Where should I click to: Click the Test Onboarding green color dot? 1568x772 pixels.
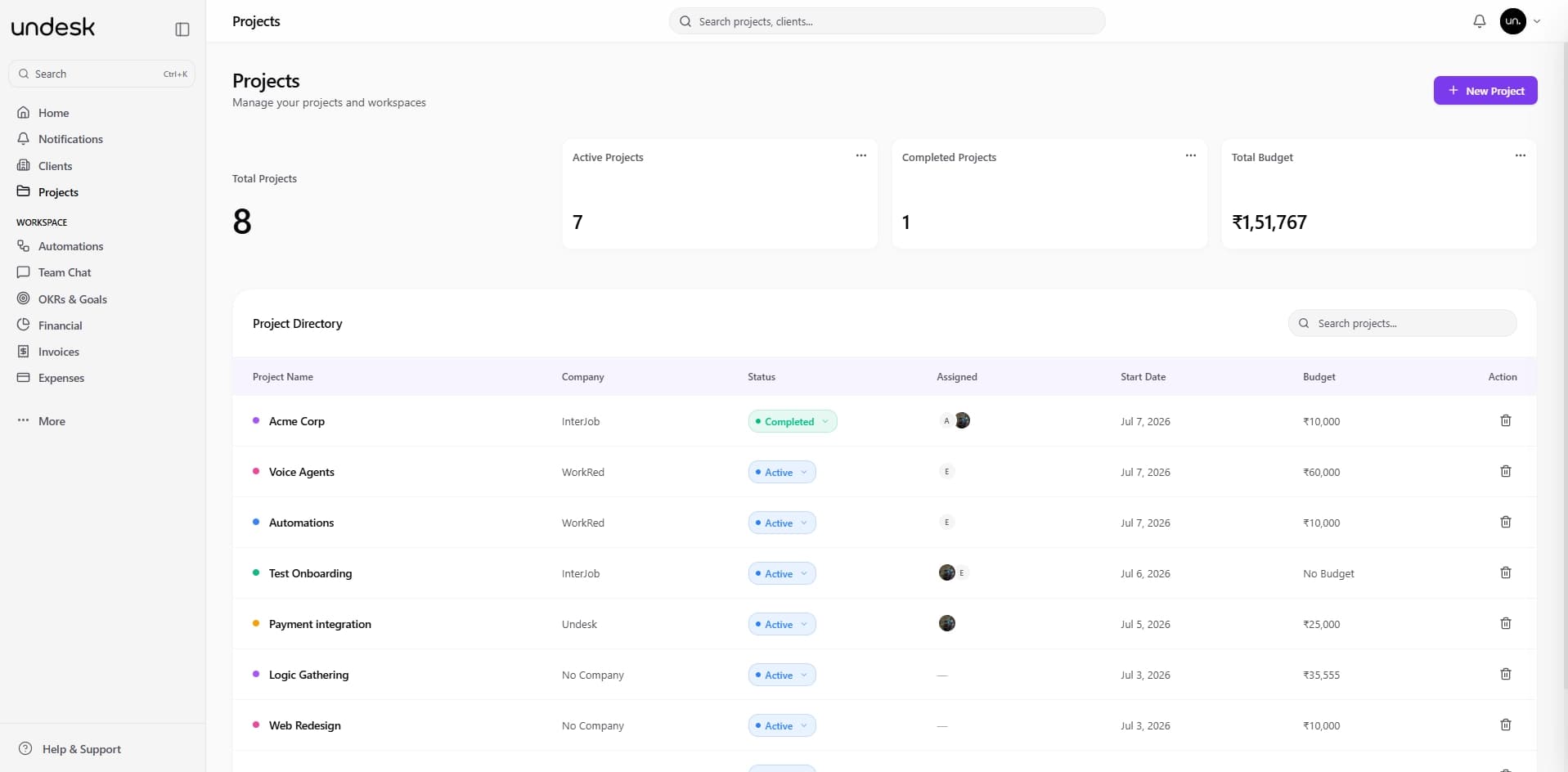coord(256,572)
